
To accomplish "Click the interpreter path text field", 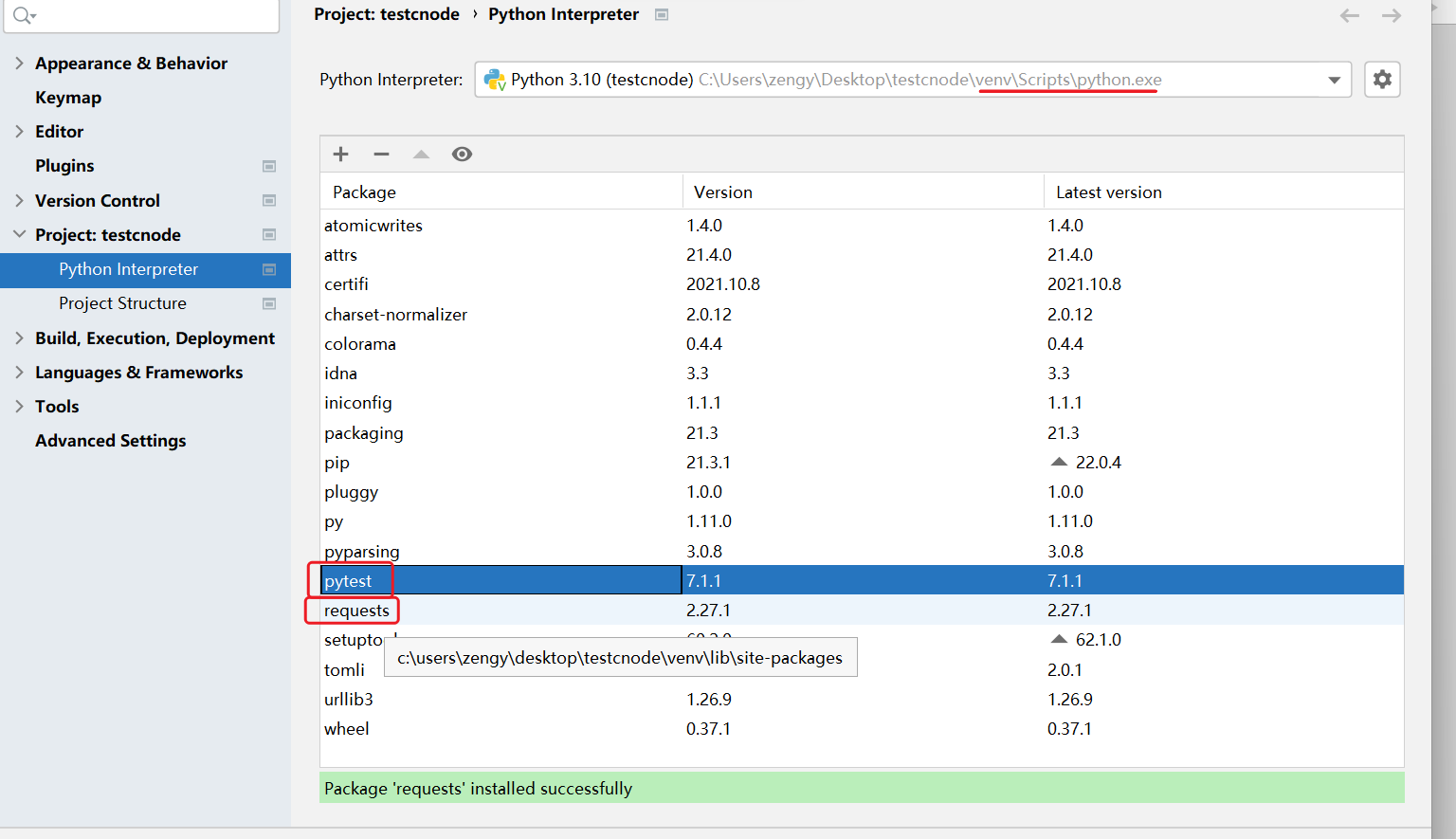I will click(x=914, y=80).
